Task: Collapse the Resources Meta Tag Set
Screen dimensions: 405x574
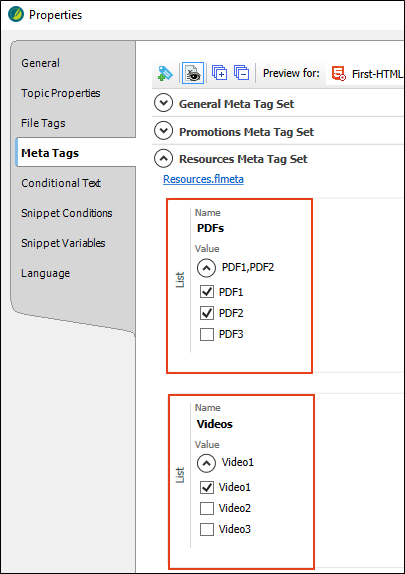Action: (x=163, y=159)
